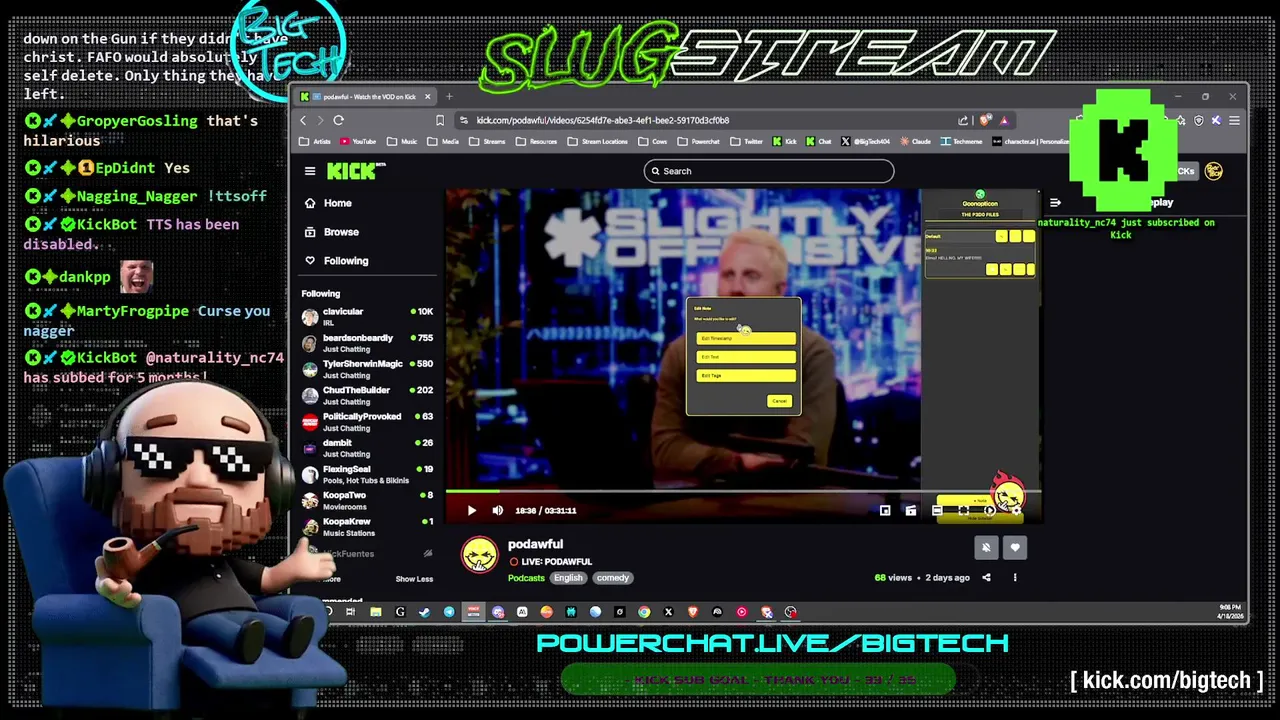Open the Kick hamburger menu
The width and height of the screenshot is (1280, 720).
tap(310, 171)
